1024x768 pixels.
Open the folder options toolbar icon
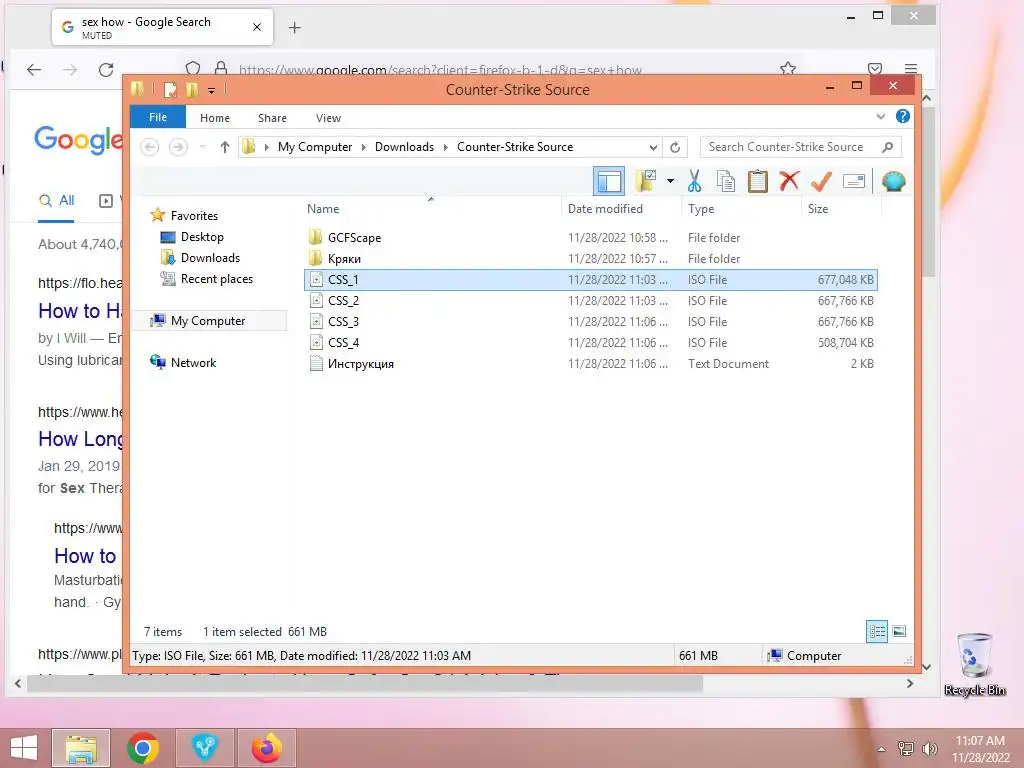coord(646,181)
